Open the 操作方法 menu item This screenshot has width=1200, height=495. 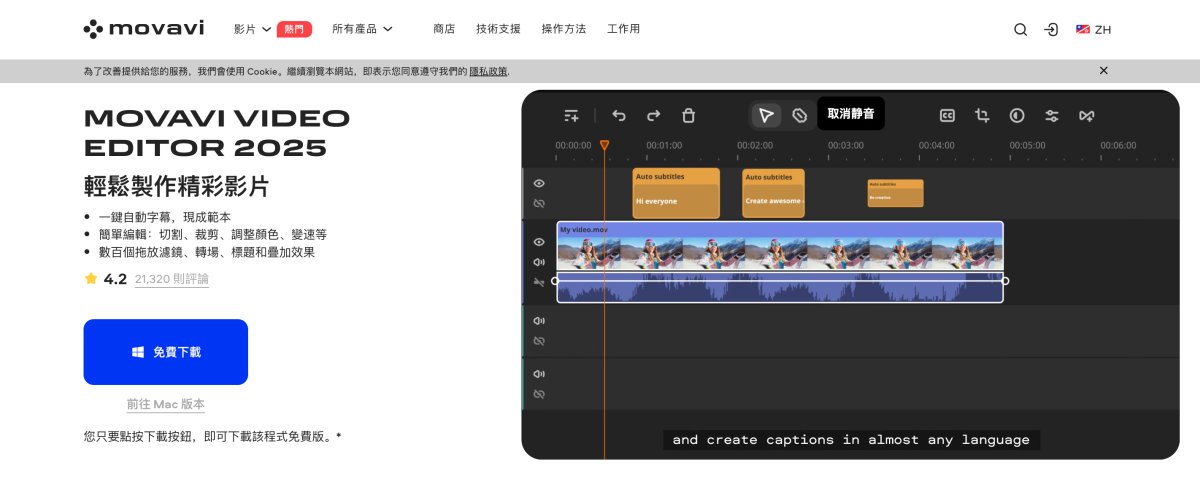564,29
